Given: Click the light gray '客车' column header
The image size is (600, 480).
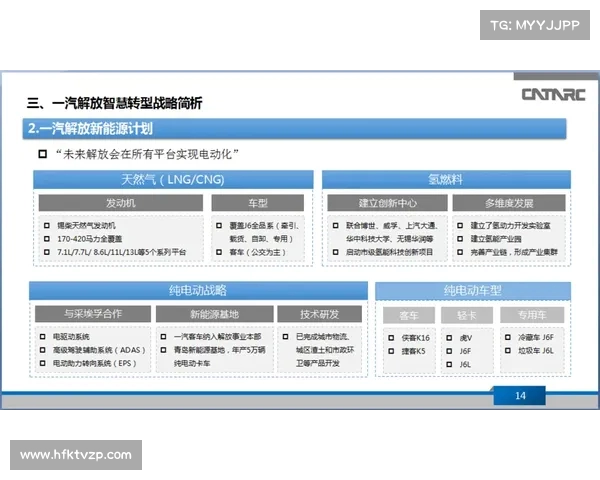Looking at the screenshot, I should click(x=409, y=316).
